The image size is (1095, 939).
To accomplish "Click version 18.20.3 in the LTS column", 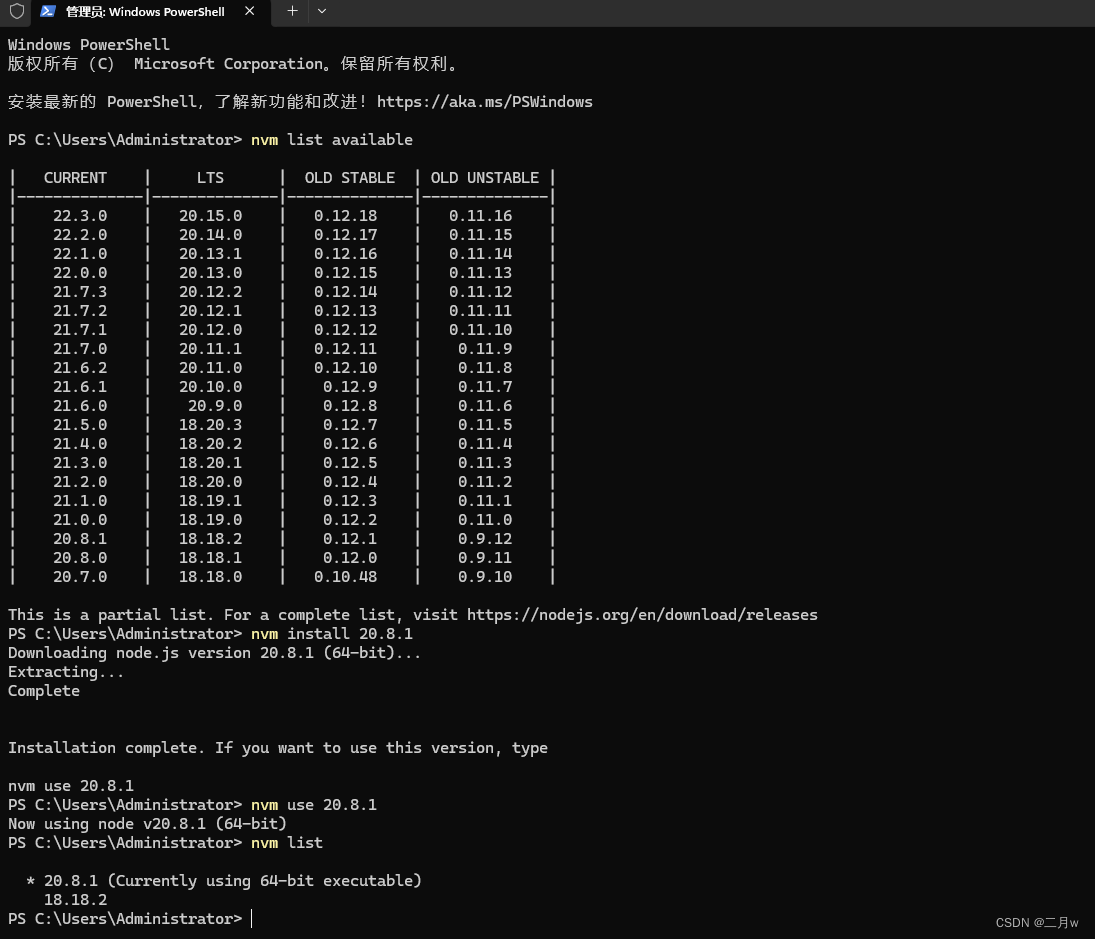I will pos(210,425).
